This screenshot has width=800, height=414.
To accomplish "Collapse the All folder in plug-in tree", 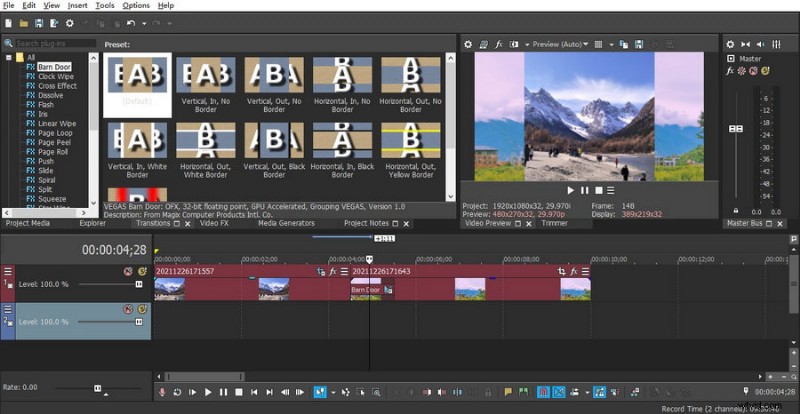I will point(9,58).
